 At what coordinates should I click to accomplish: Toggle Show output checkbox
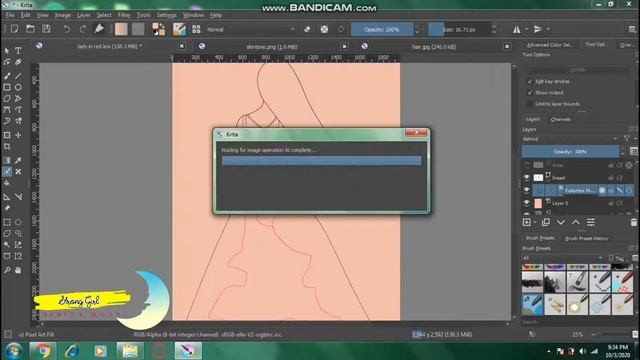point(530,93)
